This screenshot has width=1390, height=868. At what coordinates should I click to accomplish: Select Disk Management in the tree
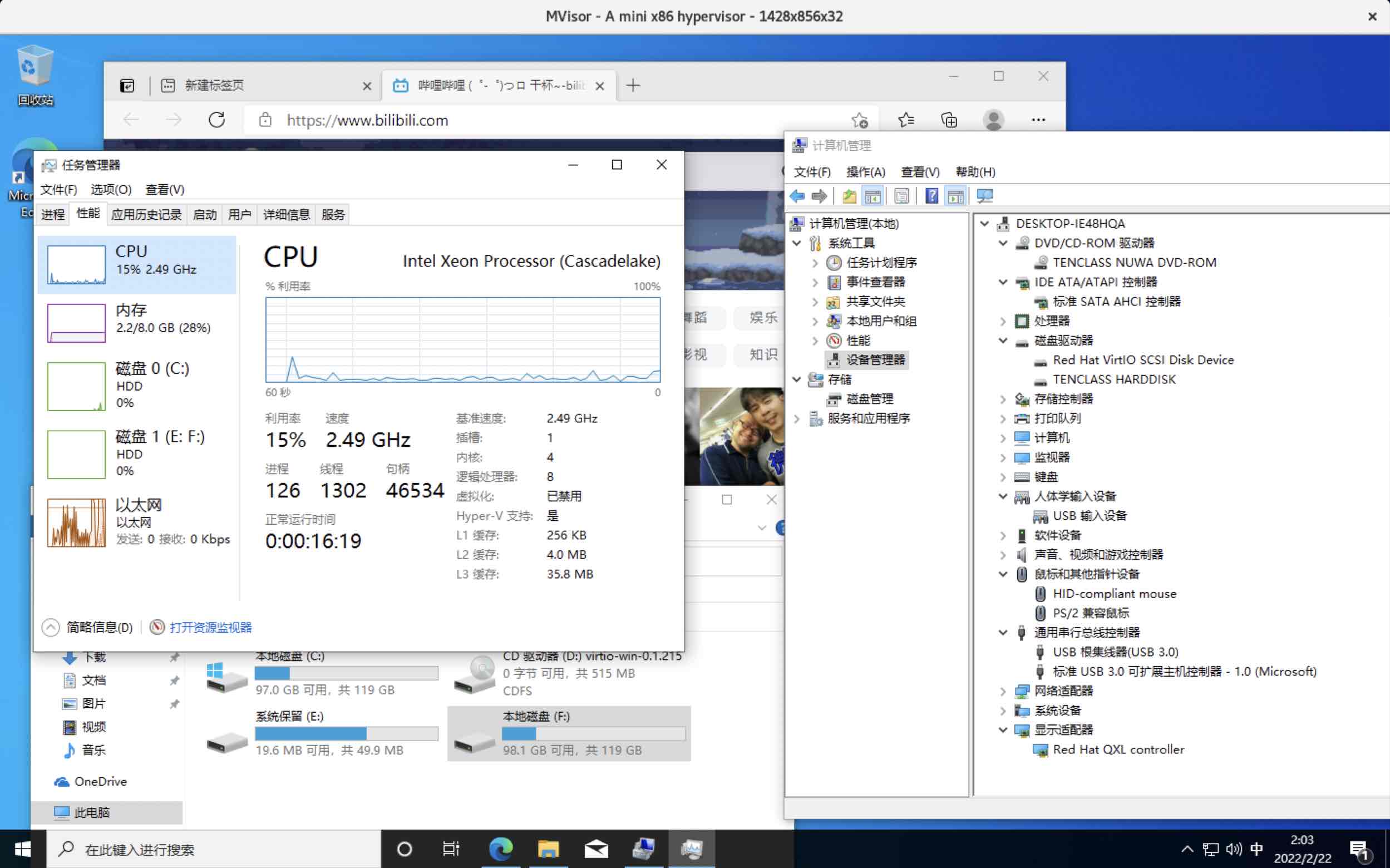869,399
